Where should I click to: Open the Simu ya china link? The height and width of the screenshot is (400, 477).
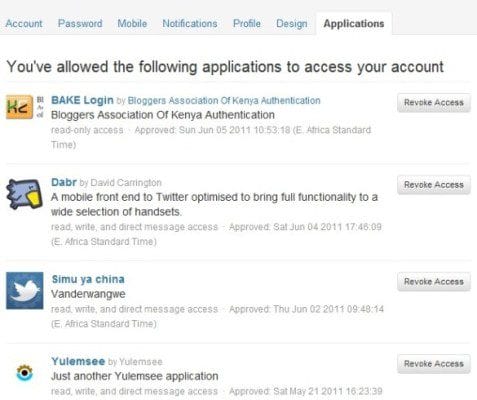point(88,279)
